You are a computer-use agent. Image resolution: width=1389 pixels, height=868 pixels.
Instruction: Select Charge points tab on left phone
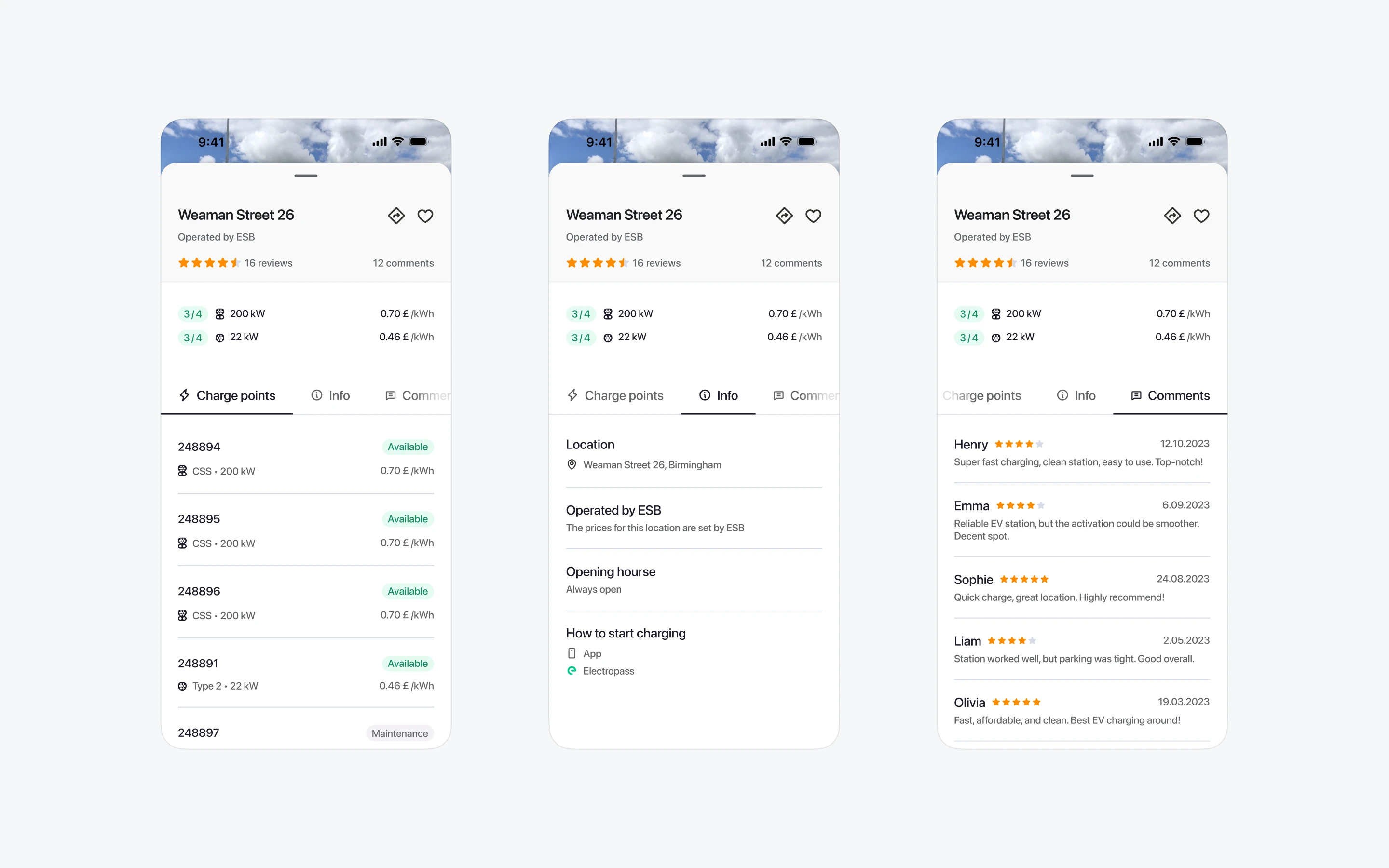click(x=227, y=395)
